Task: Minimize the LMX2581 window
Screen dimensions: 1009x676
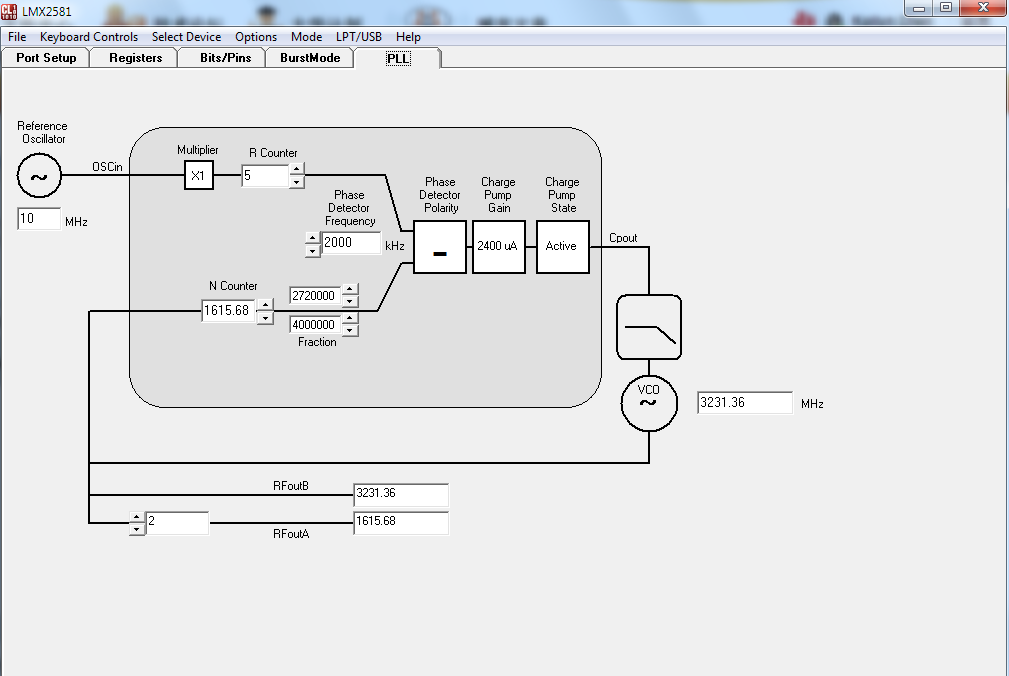Action: (x=918, y=8)
